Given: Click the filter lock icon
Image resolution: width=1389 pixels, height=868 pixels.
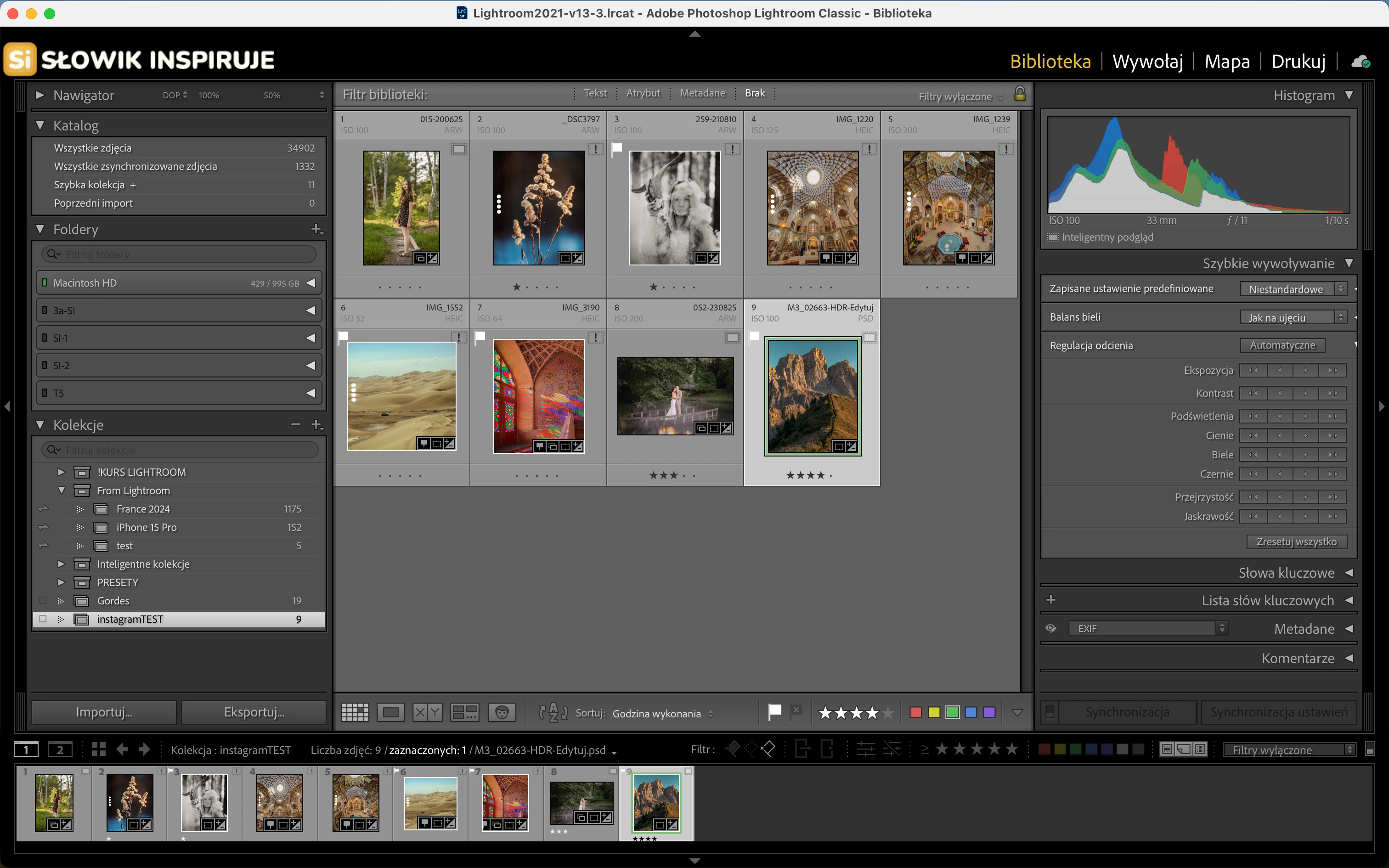Looking at the screenshot, I should click(x=1019, y=94).
